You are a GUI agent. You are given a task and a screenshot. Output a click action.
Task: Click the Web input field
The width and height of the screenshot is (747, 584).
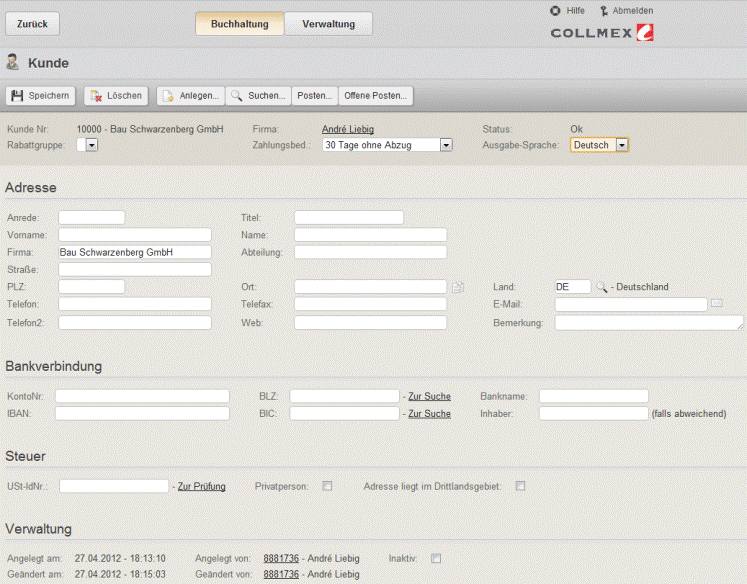[x=371, y=322]
